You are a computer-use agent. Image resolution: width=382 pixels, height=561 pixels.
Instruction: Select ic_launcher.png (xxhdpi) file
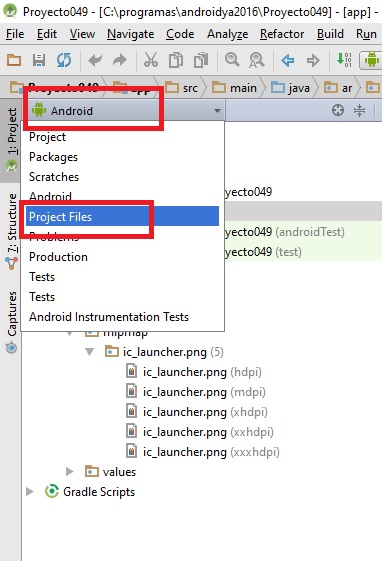click(199, 432)
